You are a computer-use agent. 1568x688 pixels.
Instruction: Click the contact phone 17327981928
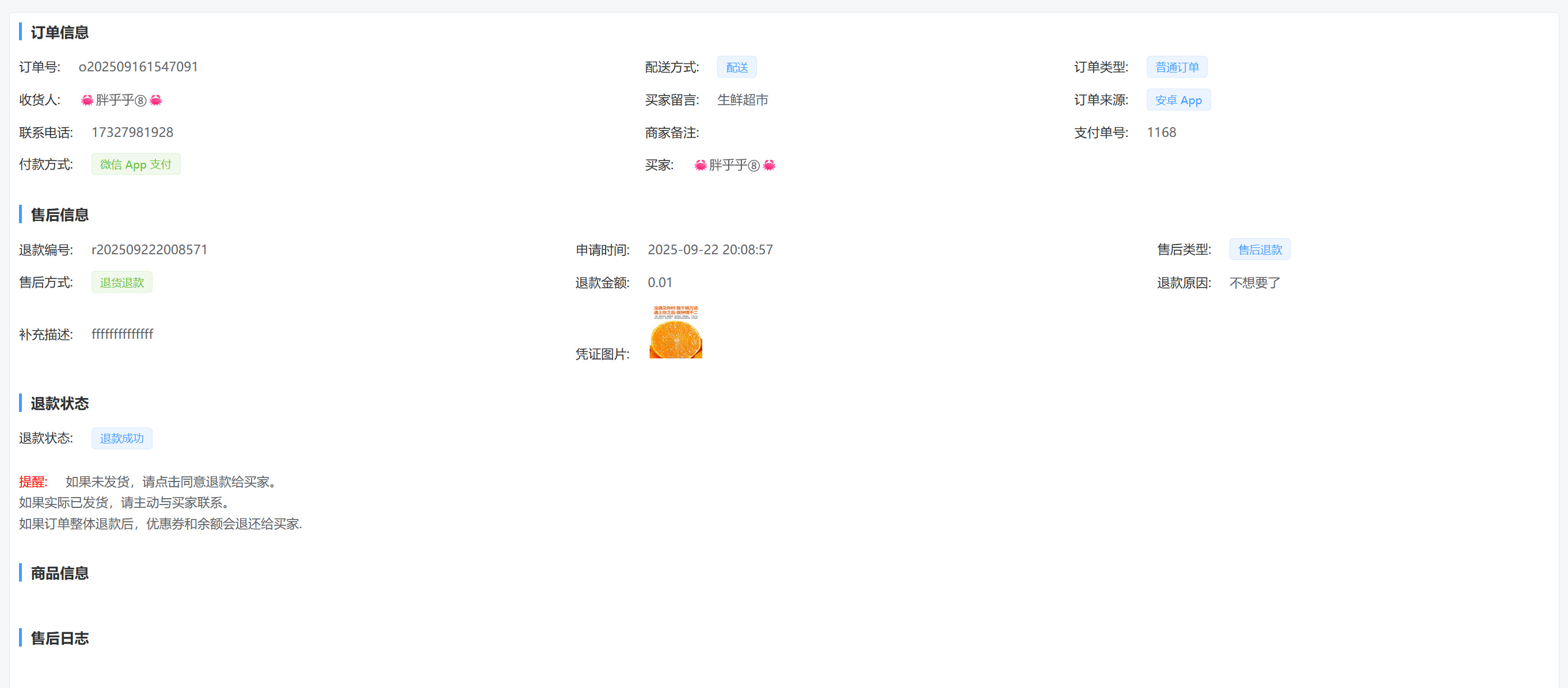[x=132, y=132]
